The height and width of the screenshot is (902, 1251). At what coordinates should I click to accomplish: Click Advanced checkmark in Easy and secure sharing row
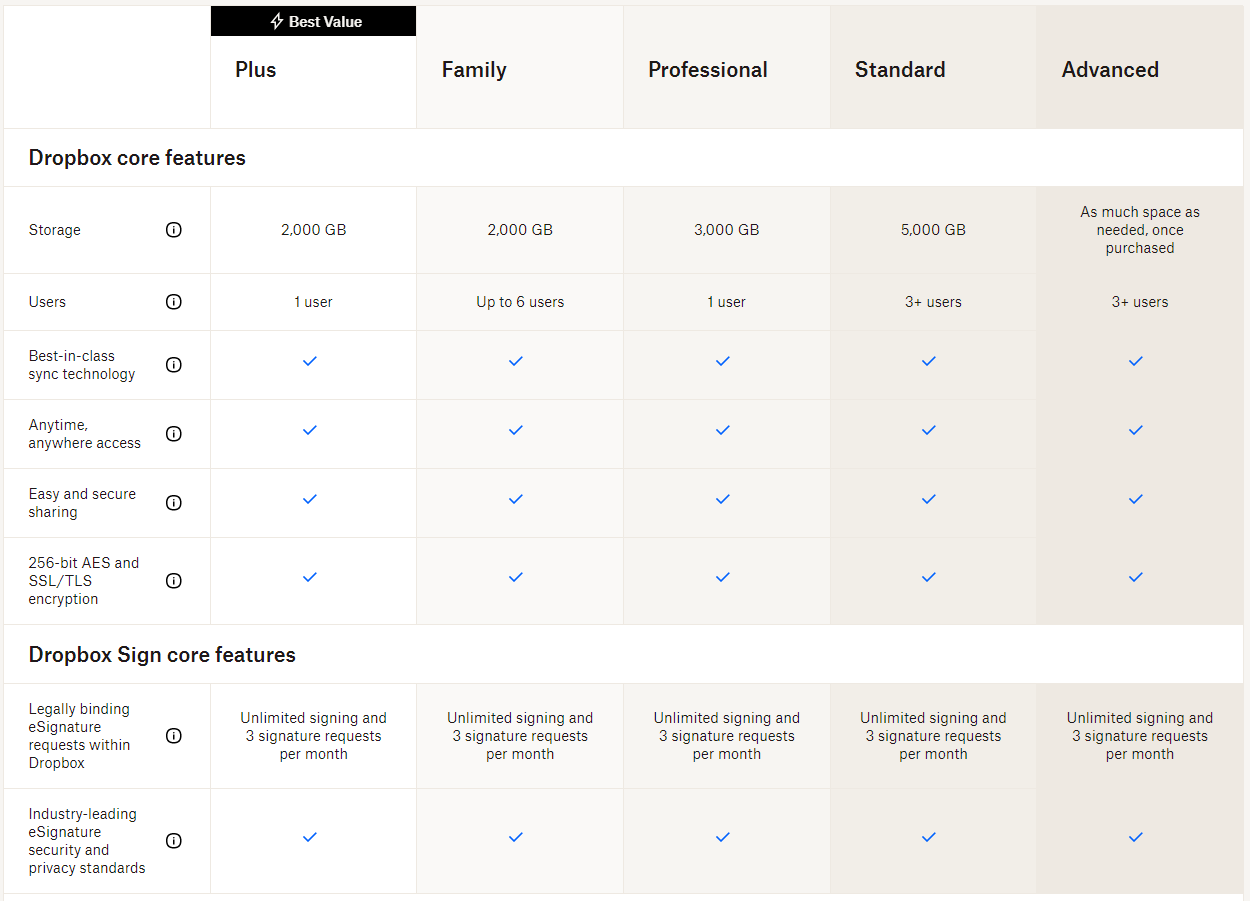tap(1136, 499)
